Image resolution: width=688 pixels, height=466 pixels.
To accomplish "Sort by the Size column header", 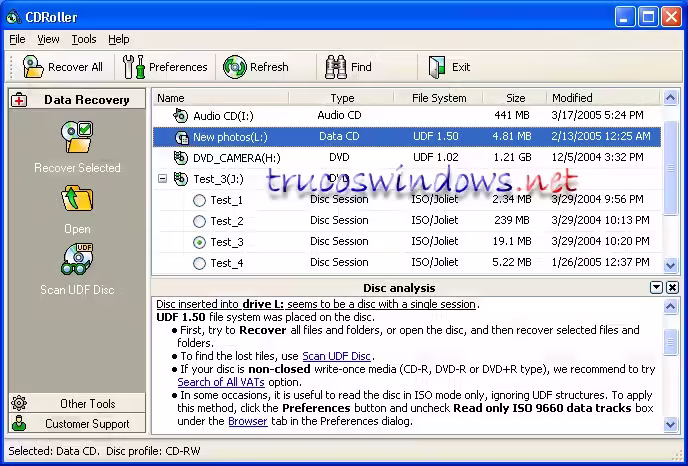I will (x=515, y=98).
